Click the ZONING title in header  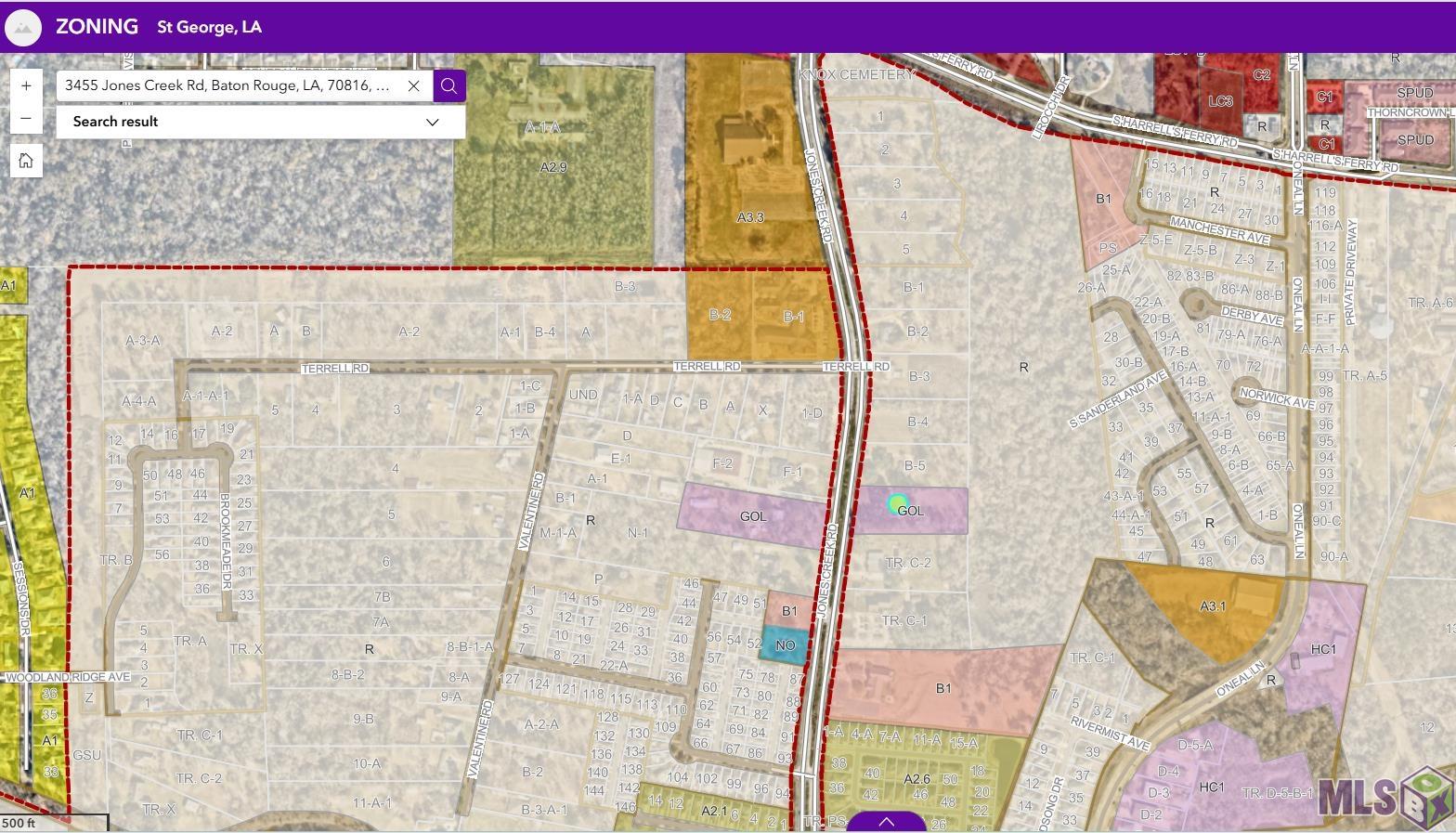[x=97, y=27]
